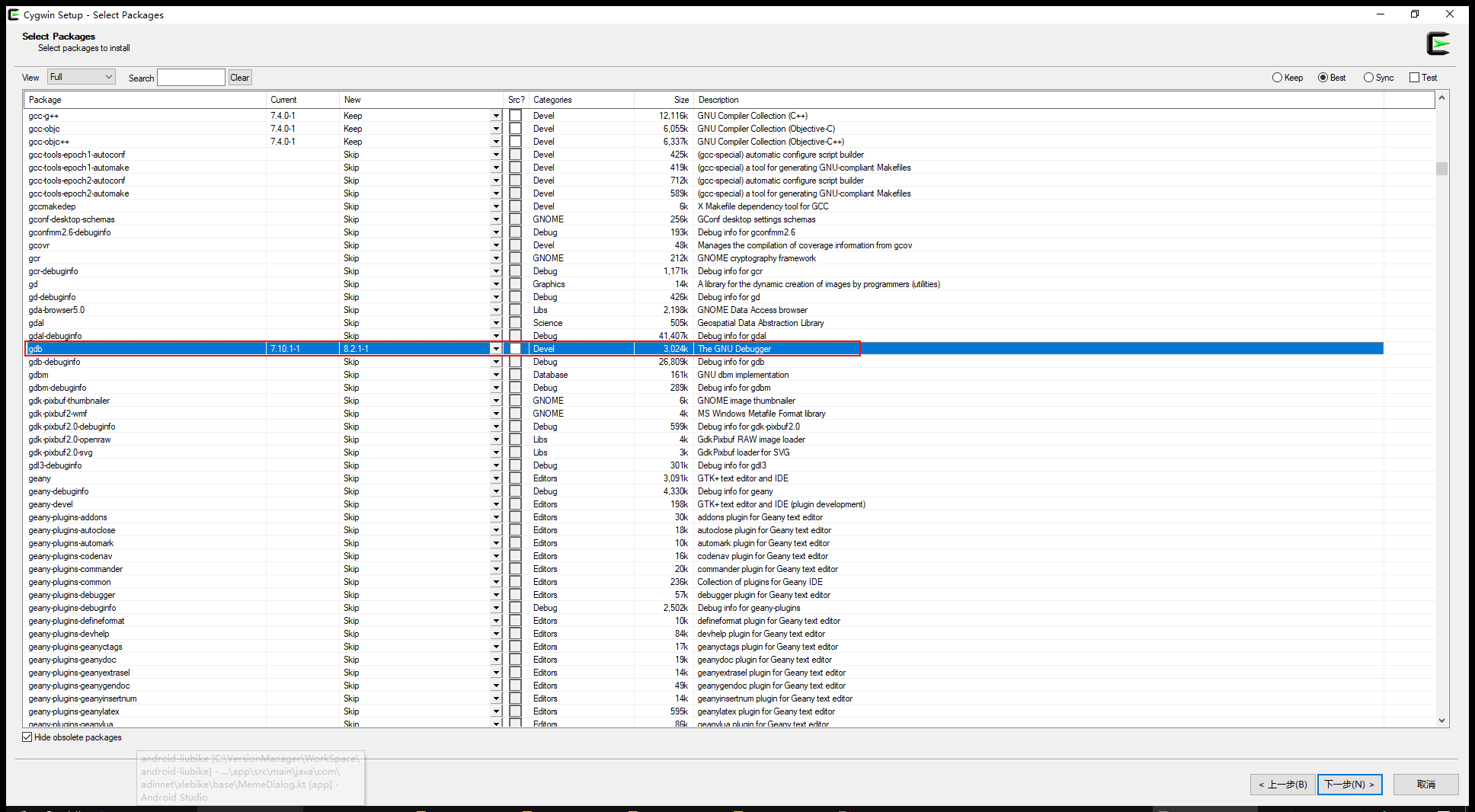1475x812 pixels.
Task: Open the View dropdown set to Full
Action: point(82,77)
